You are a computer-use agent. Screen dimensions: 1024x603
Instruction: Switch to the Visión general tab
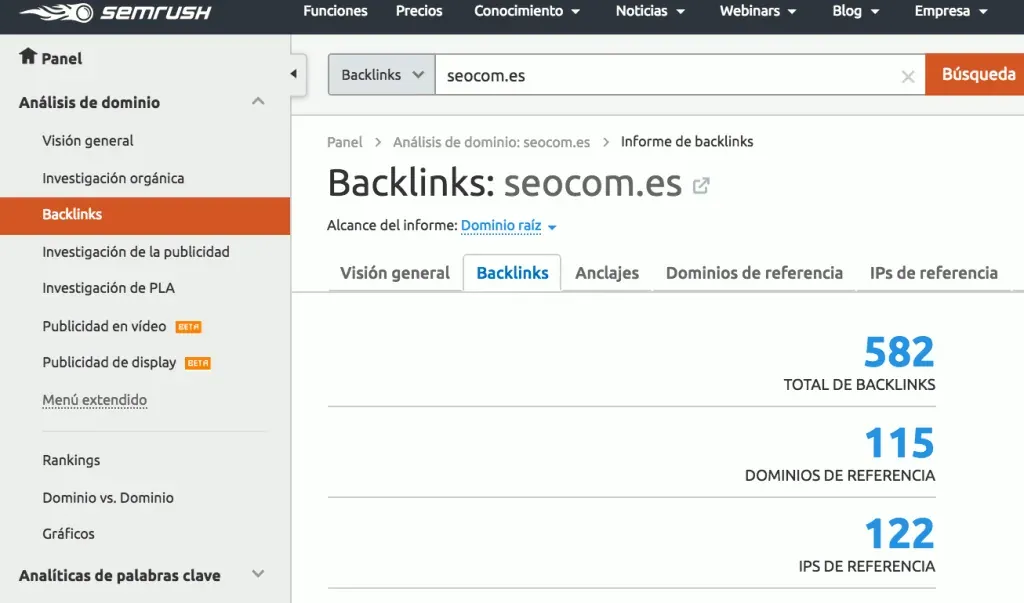click(x=394, y=273)
